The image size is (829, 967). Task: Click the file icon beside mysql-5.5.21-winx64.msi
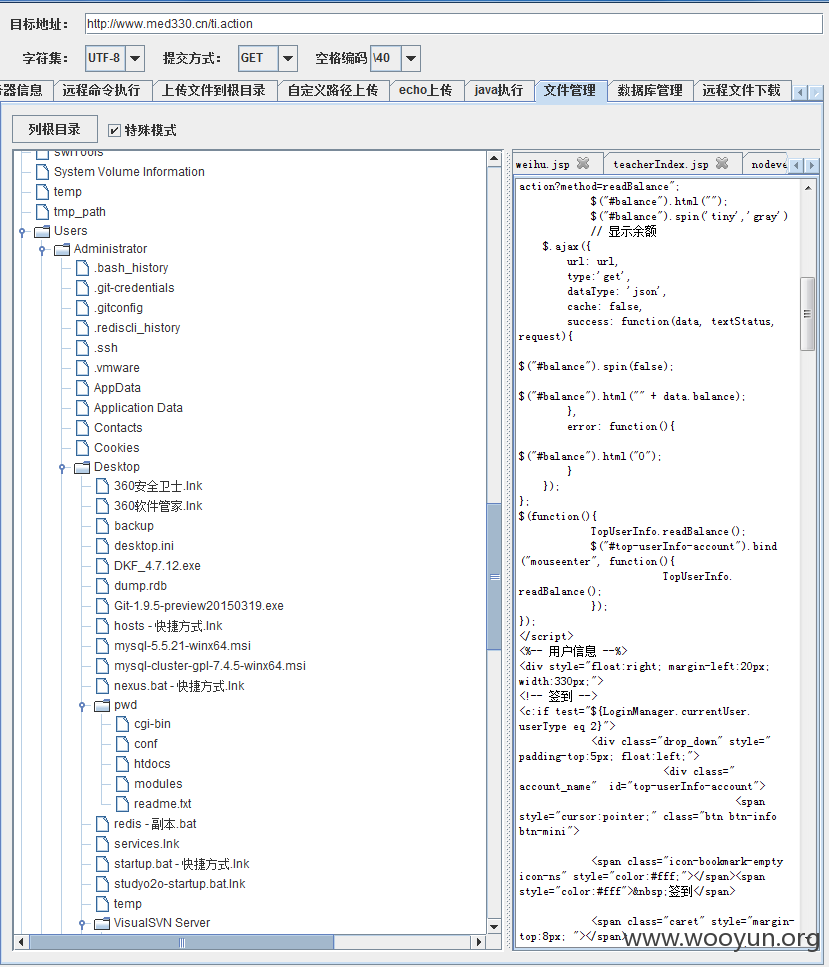(x=102, y=646)
